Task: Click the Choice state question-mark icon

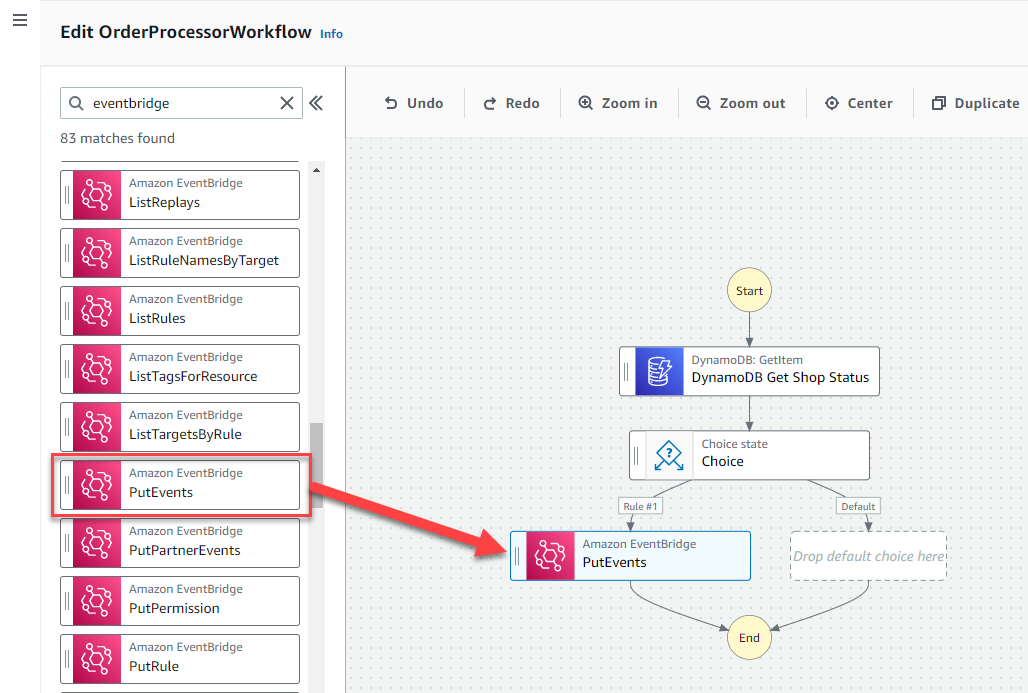Action: pos(669,455)
